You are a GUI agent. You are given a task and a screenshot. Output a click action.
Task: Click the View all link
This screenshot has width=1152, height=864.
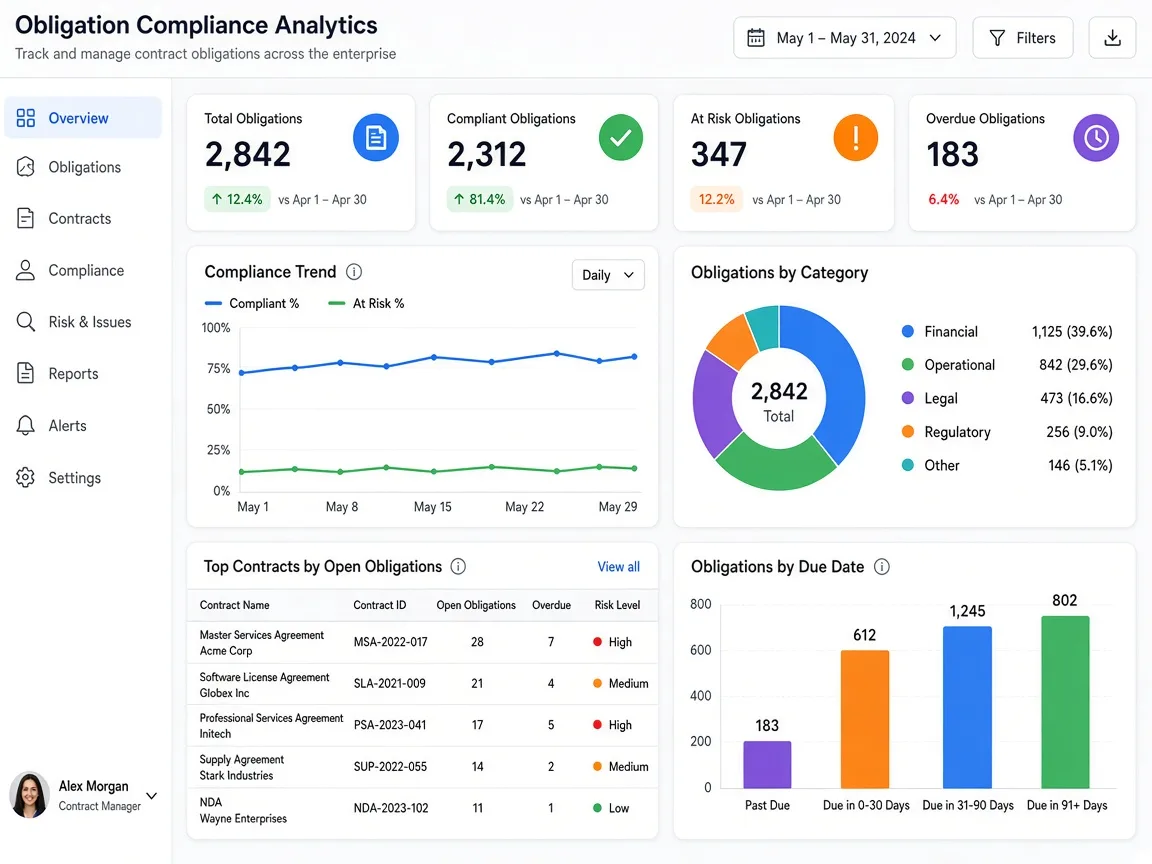(619, 566)
